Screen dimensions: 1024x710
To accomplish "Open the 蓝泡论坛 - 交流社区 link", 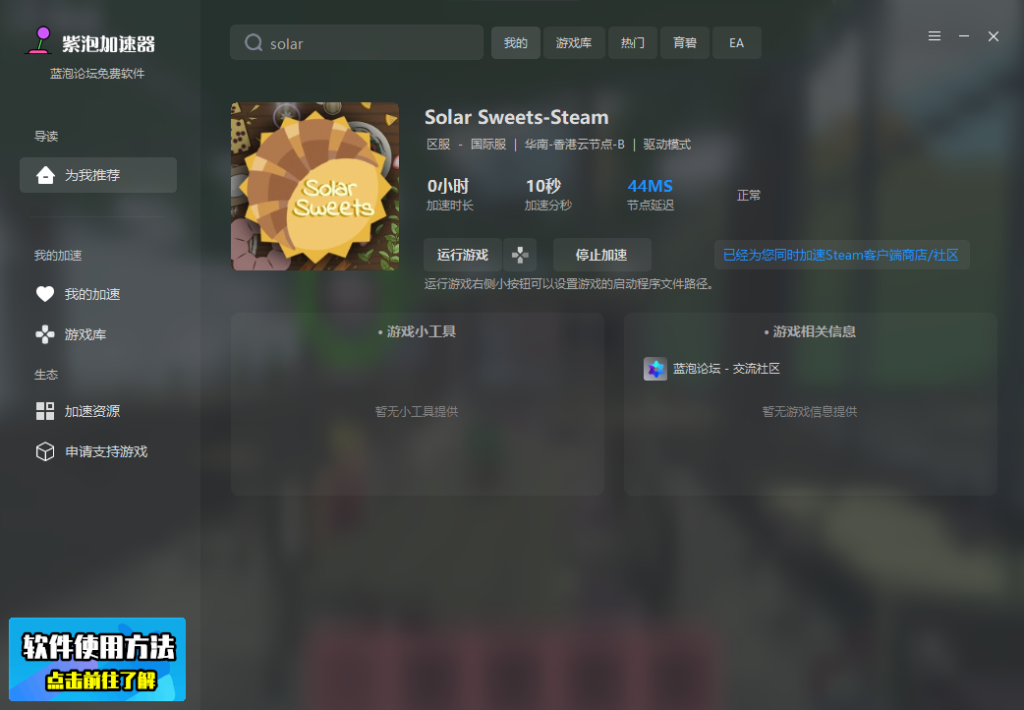I will tap(726, 369).
